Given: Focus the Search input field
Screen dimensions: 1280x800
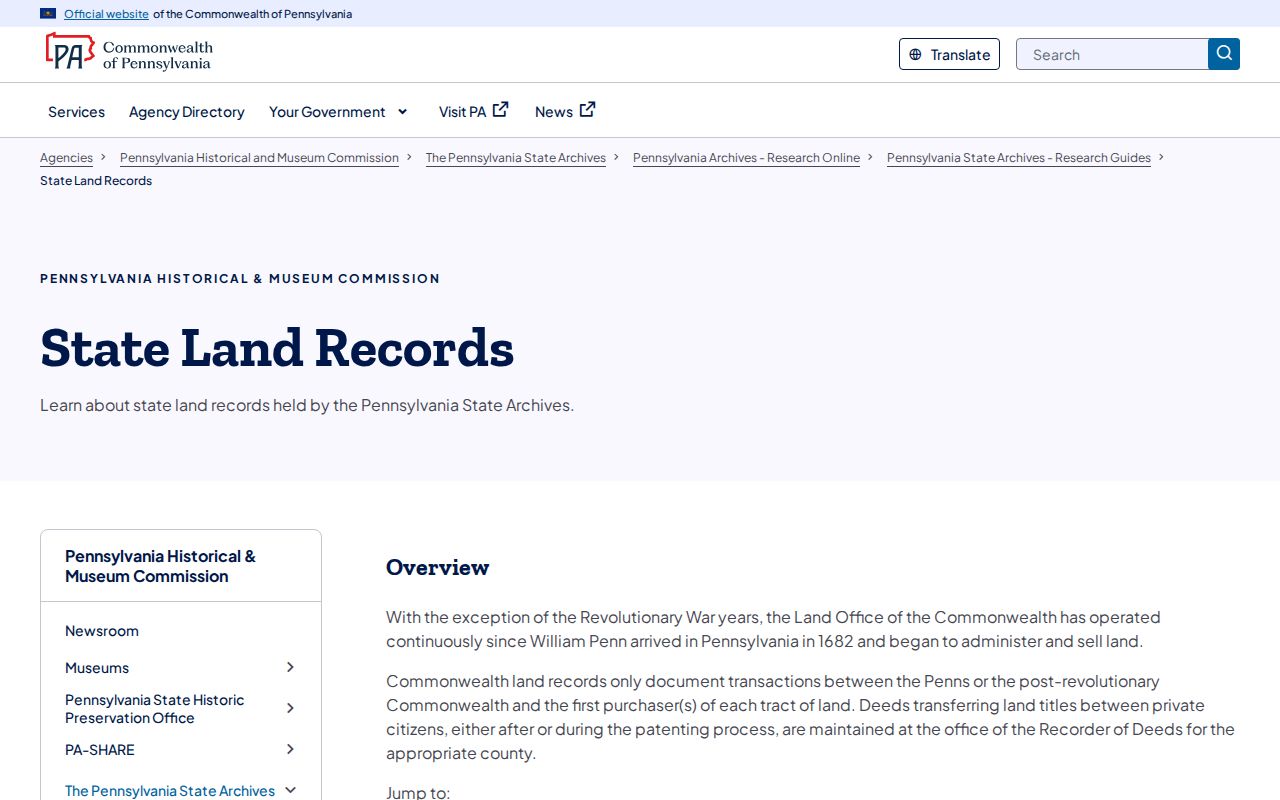Looking at the screenshot, I should point(1112,54).
